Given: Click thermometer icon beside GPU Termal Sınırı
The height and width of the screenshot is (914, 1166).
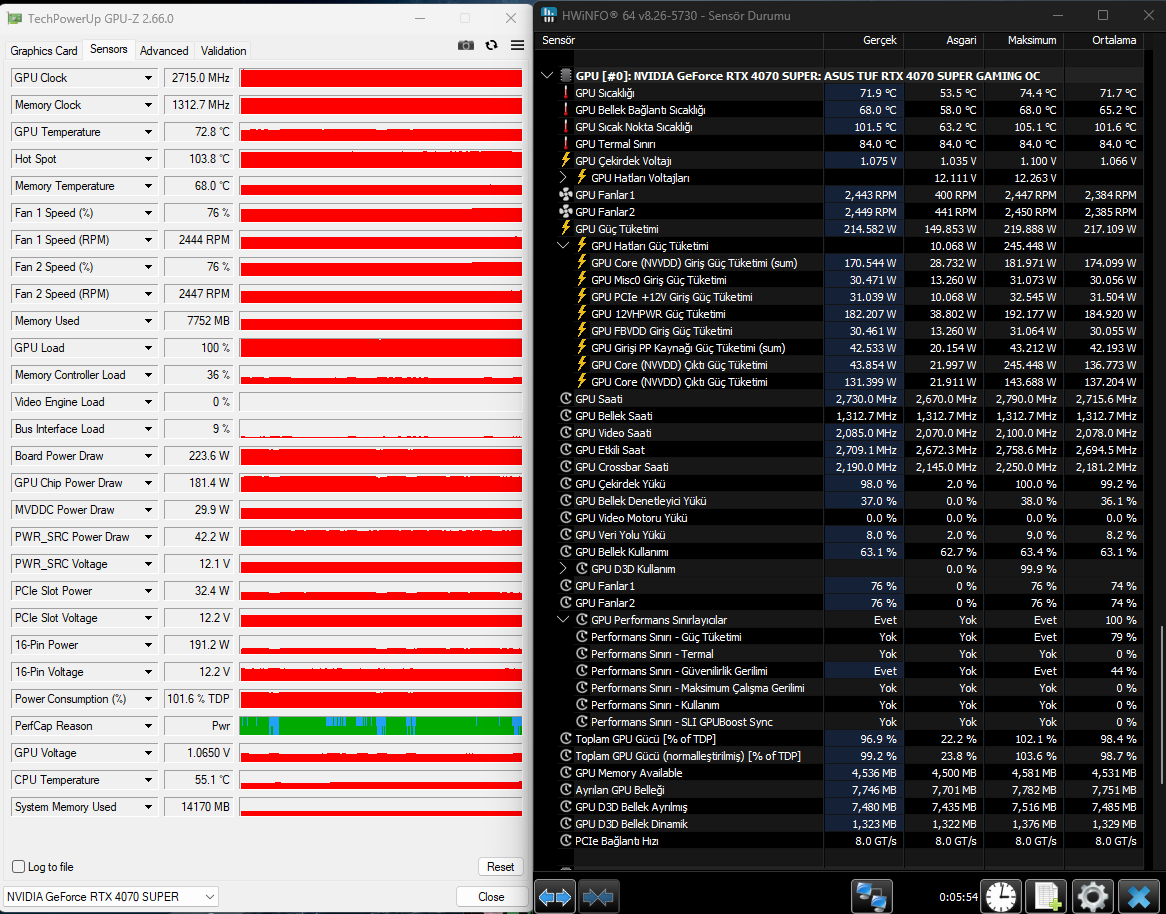Looking at the screenshot, I should pos(566,144).
